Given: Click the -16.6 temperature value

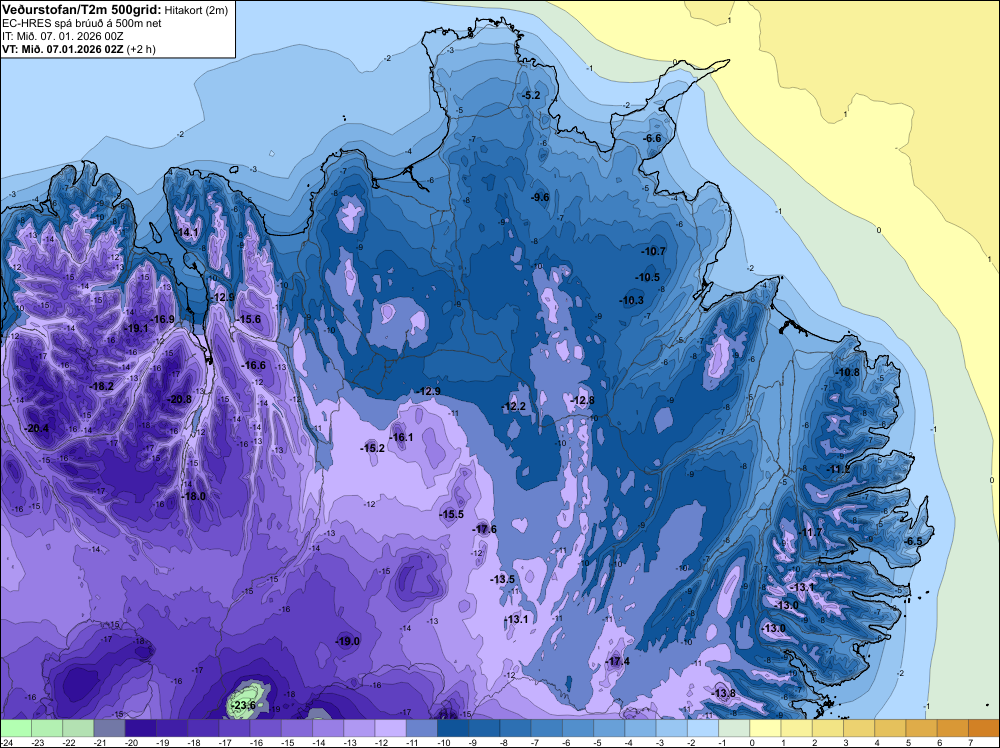Looking at the screenshot, I should [x=253, y=365].
